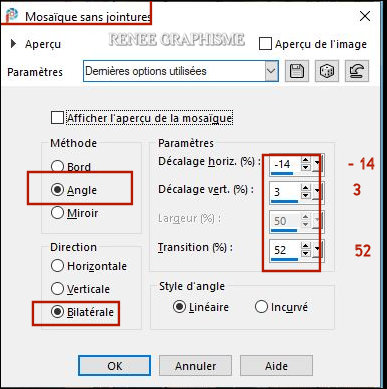Enable the Aperçu de l'image checkbox
The width and height of the screenshot is (387, 389).
point(265,44)
